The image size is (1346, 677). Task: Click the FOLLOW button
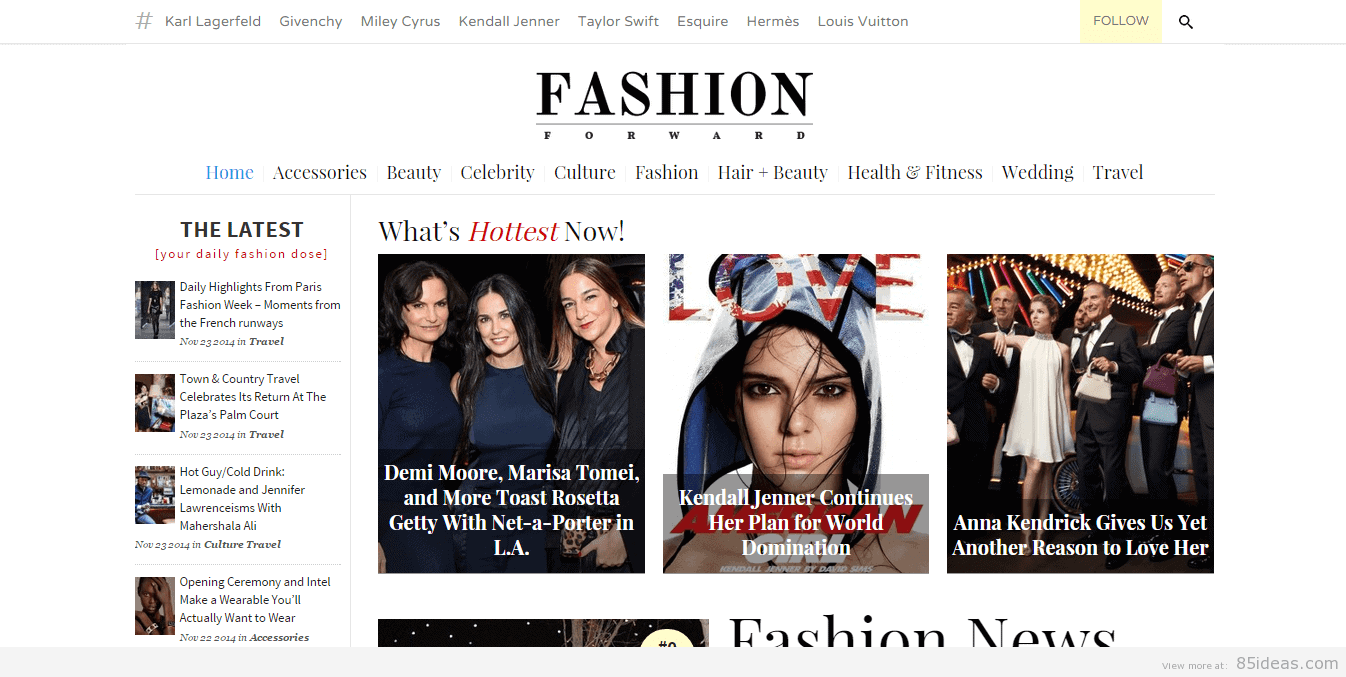1121,21
